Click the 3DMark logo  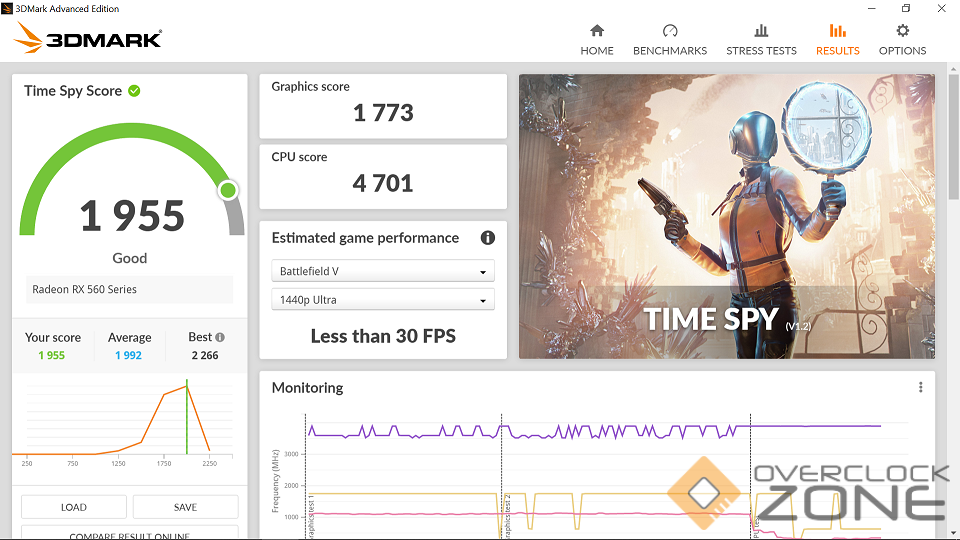[x=88, y=37]
